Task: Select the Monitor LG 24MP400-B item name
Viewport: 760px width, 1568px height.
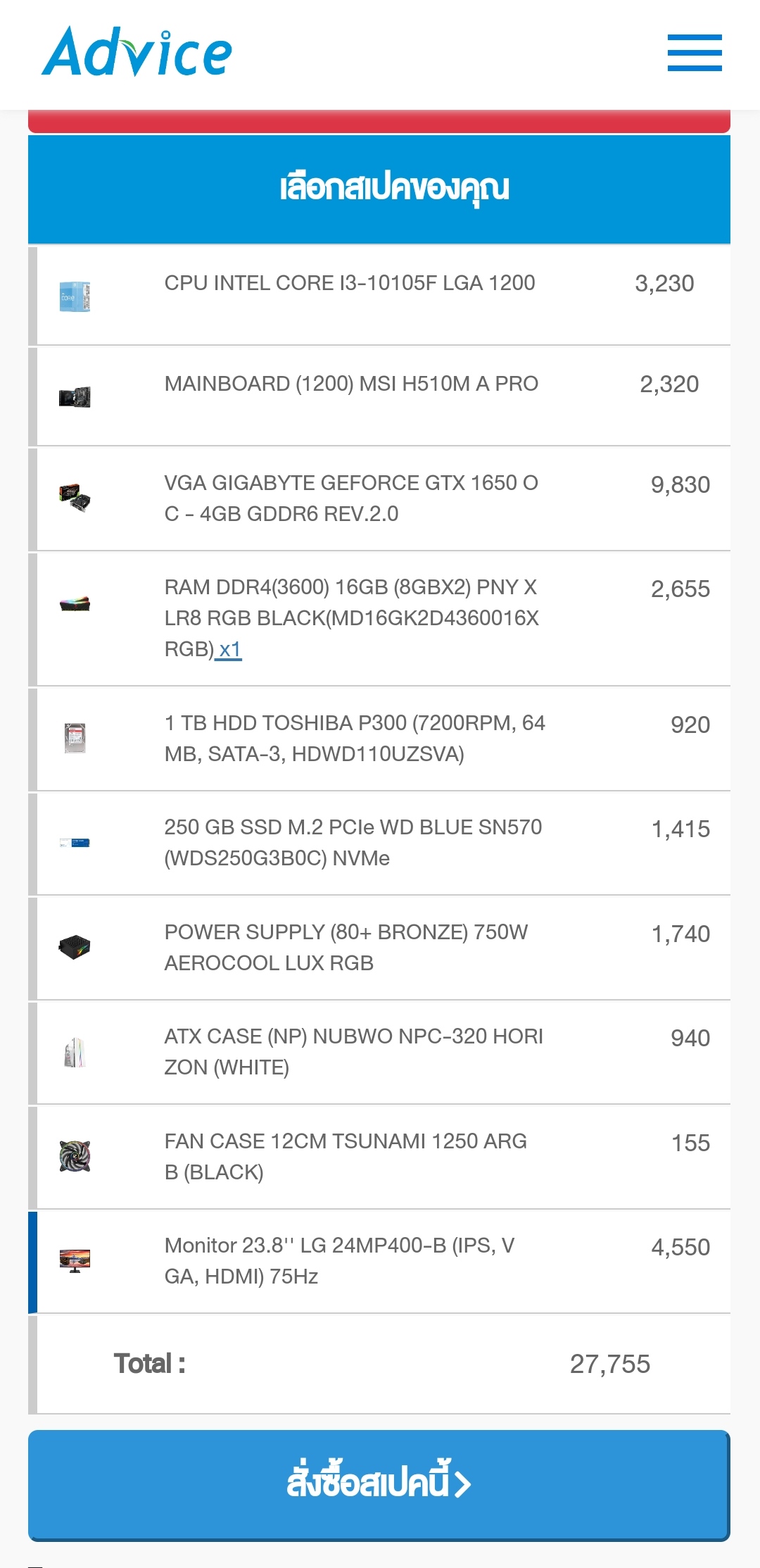Action: 339,1260
